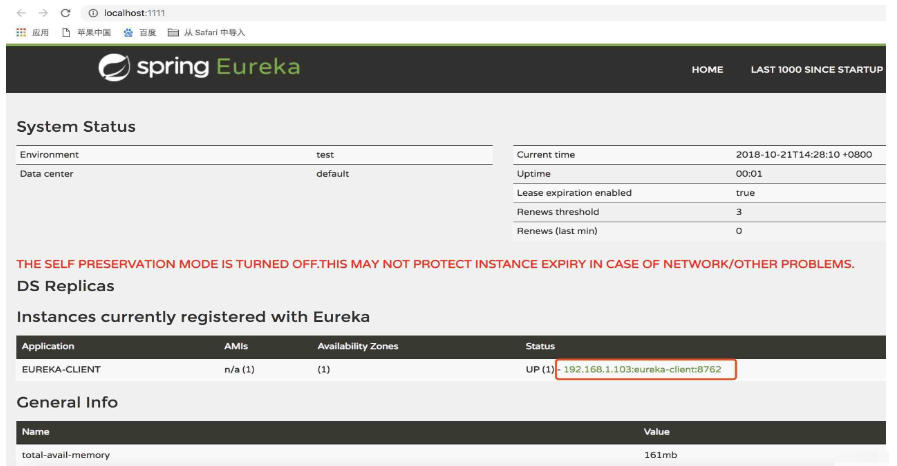Go to HOME in the navigation bar
The height and width of the screenshot is (466, 897).
point(707,69)
